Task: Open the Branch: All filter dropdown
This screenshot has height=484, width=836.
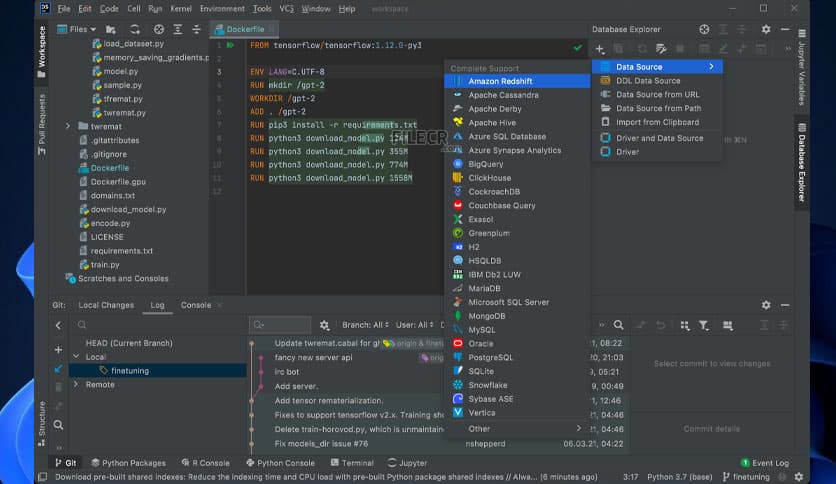Action: pyautogui.click(x=365, y=325)
